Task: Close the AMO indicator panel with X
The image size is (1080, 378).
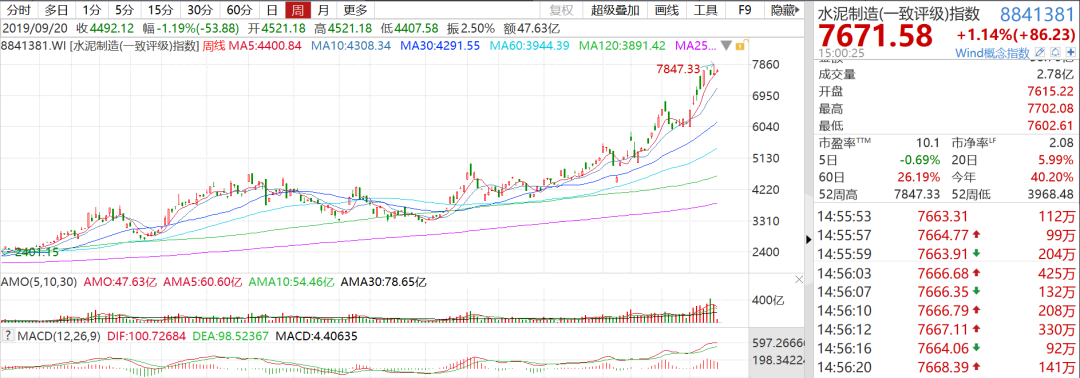Action: pyautogui.click(x=799, y=281)
